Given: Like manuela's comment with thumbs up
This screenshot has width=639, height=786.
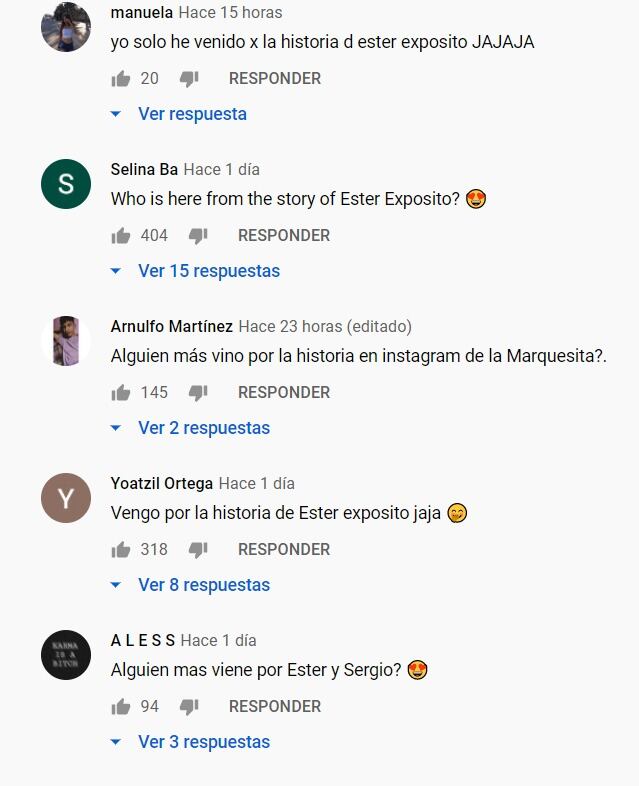Looking at the screenshot, I should (121, 79).
